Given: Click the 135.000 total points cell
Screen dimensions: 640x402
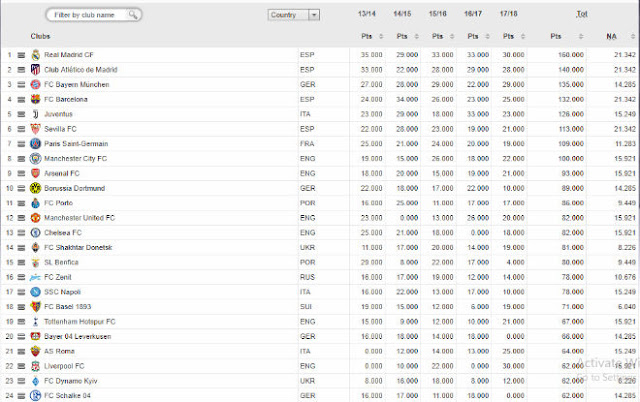Looking at the screenshot, I should tap(571, 84).
